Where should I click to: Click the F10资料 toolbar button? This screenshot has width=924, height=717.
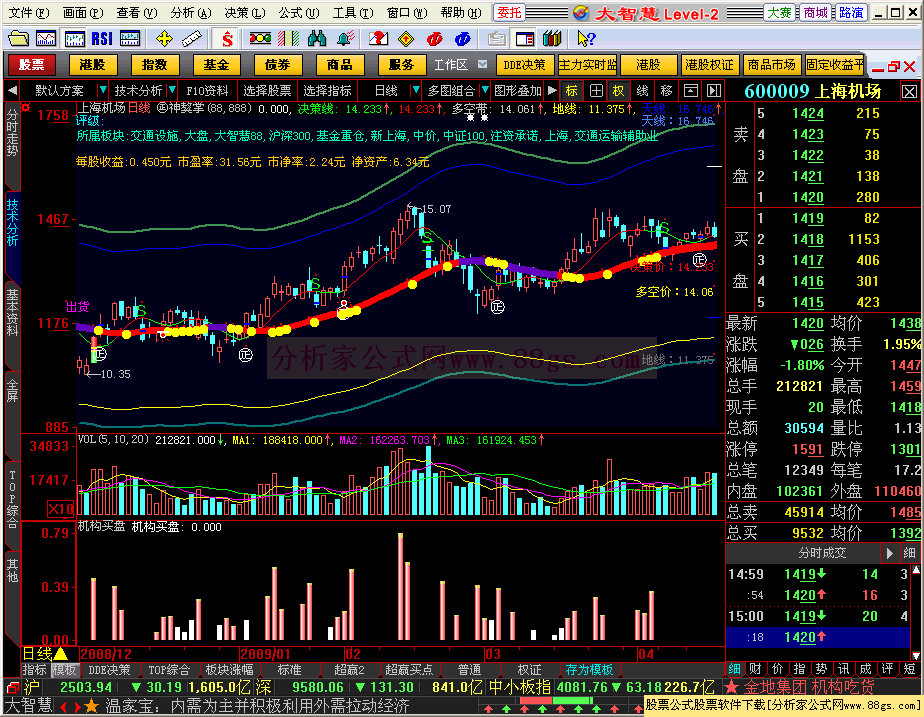point(207,91)
